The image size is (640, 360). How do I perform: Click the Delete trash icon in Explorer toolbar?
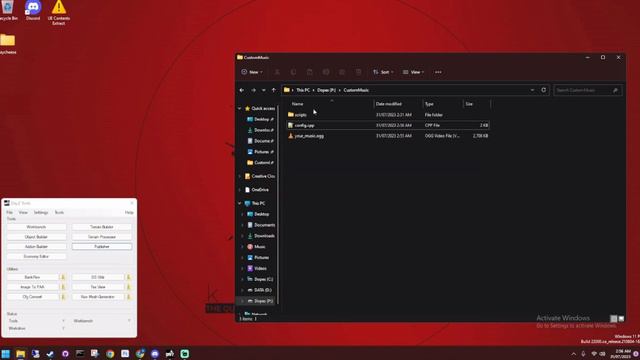(358, 72)
